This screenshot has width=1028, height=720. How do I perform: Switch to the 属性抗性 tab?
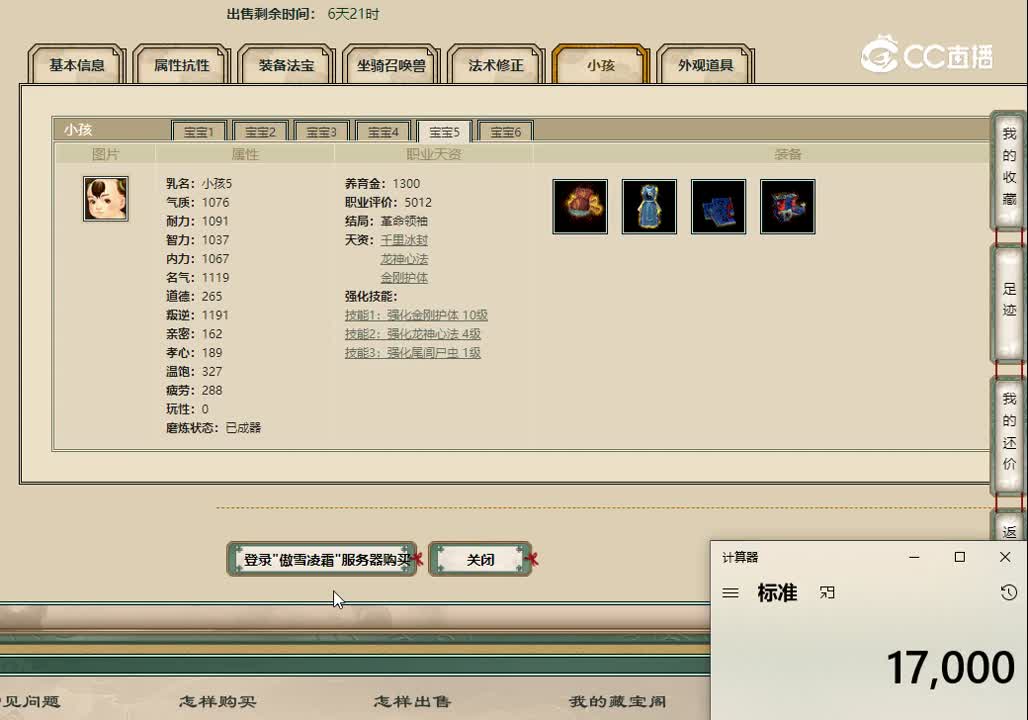182,65
